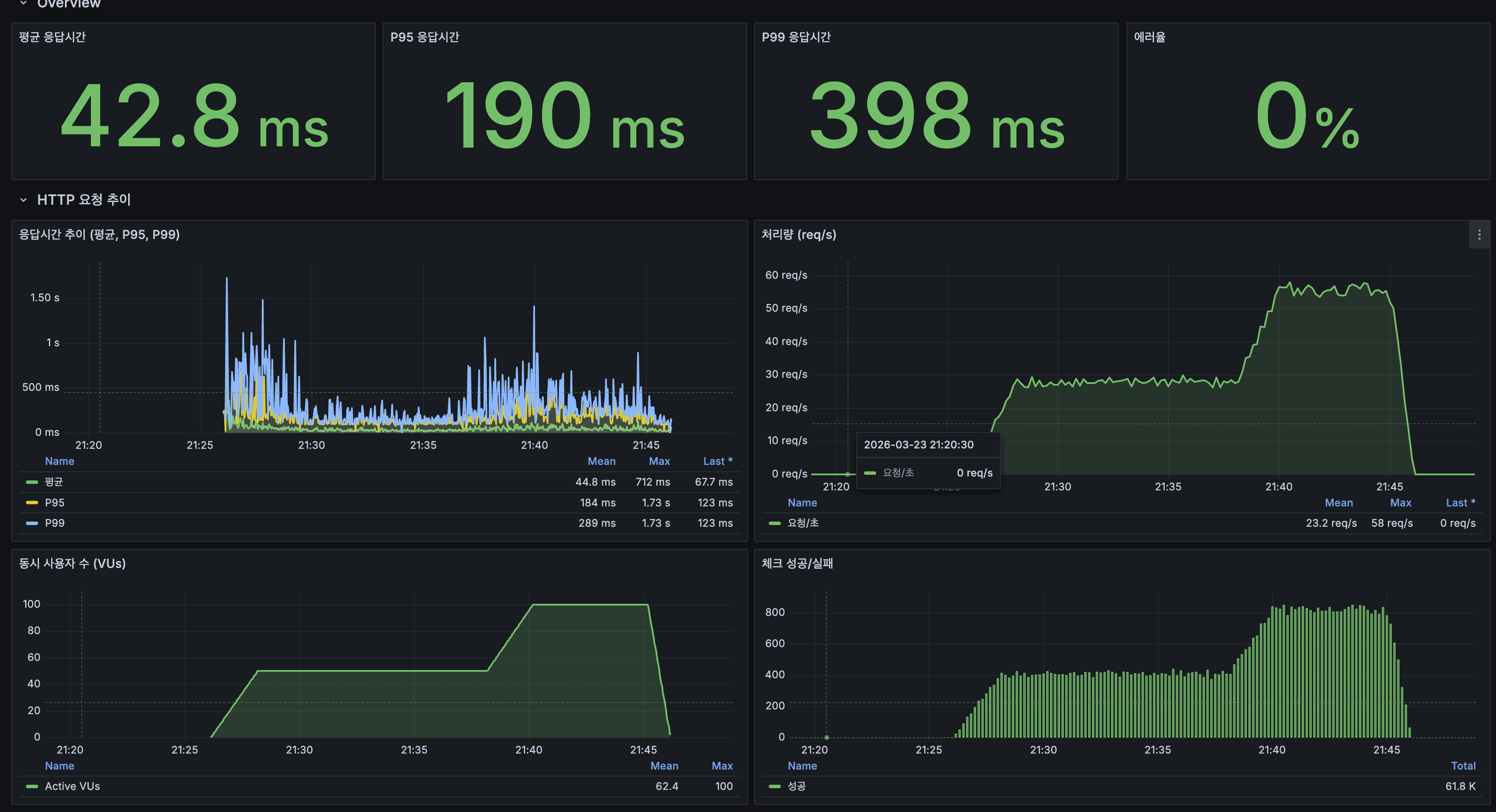Sort 체크 성공/실패 legend by Total
The image size is (1496, 812).
pos(1463,766)
